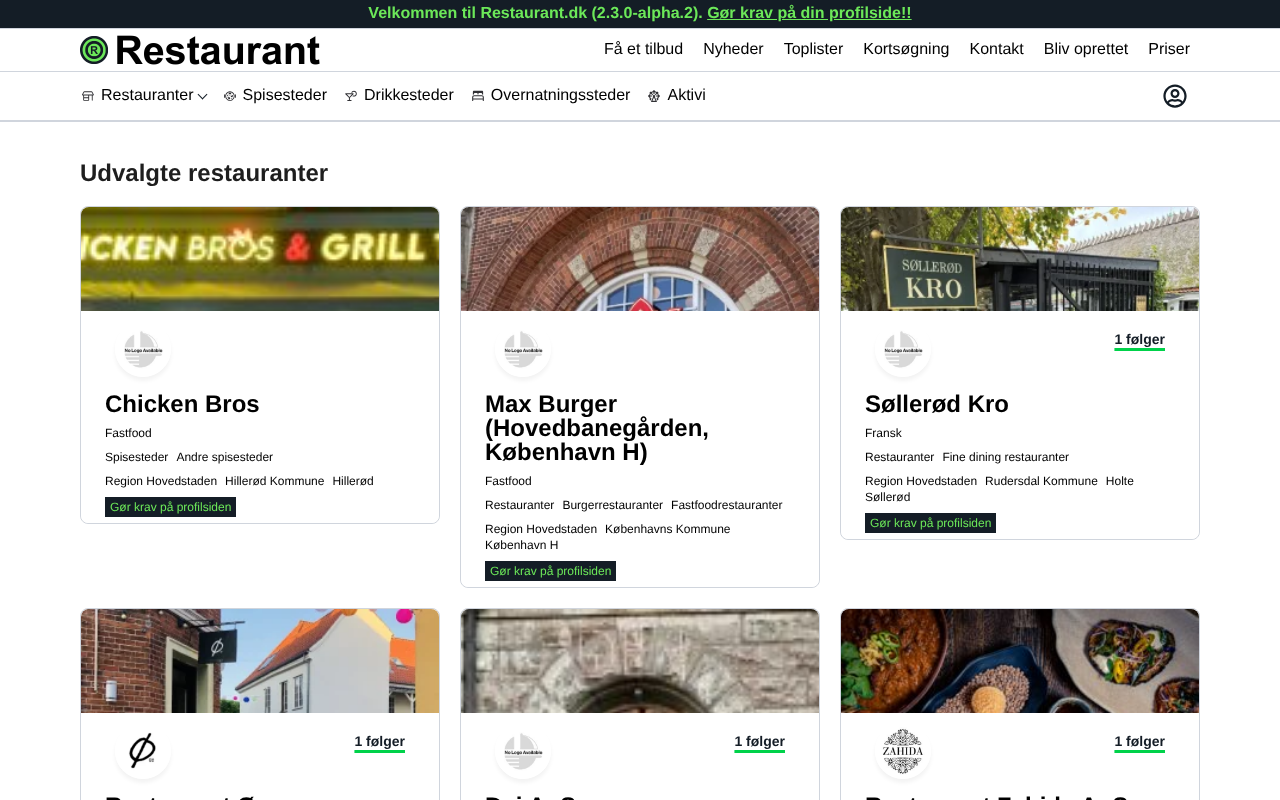This screenshot has height=800, width=1280.
Task: Select Overnatningssteder category
Action: coord(560,95)
